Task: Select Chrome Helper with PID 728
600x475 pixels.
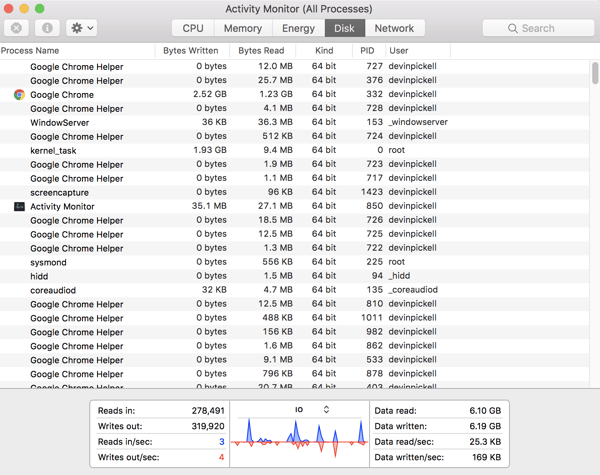Action: (294, 108)
